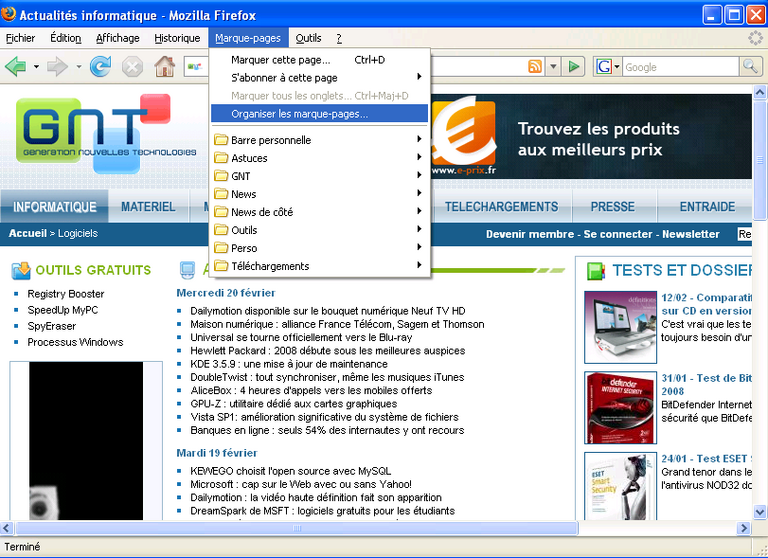
Task: Click the GNT site logo
Action: [105, 134]
